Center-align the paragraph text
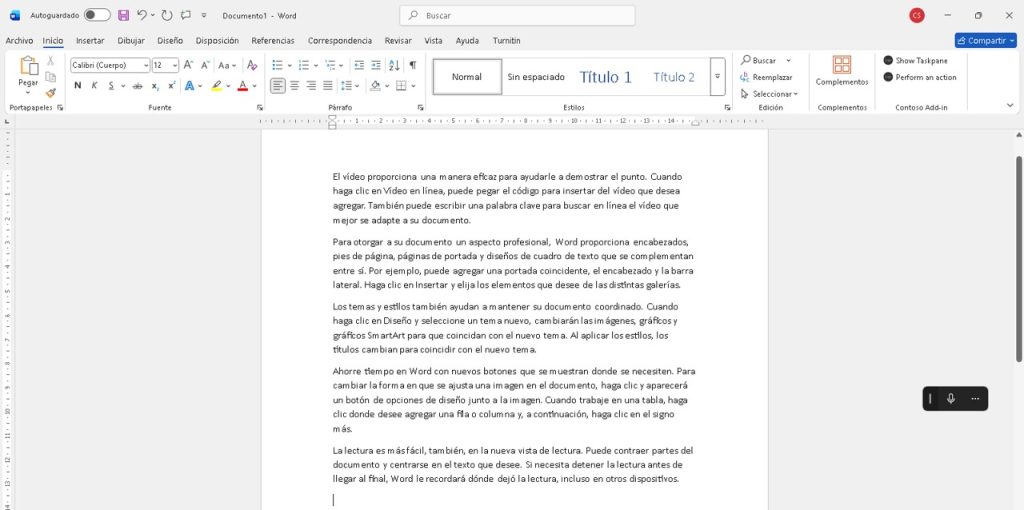 point(294,86)
